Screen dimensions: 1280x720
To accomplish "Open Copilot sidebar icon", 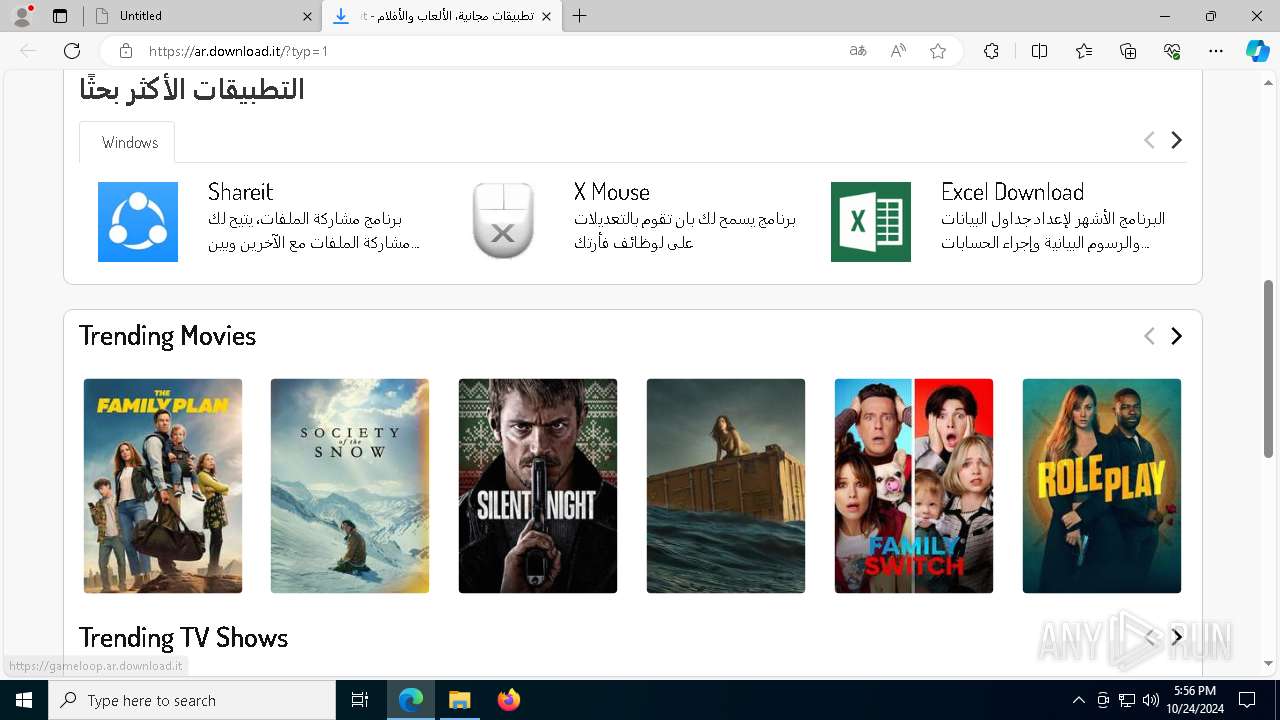I will click(x=1257, y=51).
